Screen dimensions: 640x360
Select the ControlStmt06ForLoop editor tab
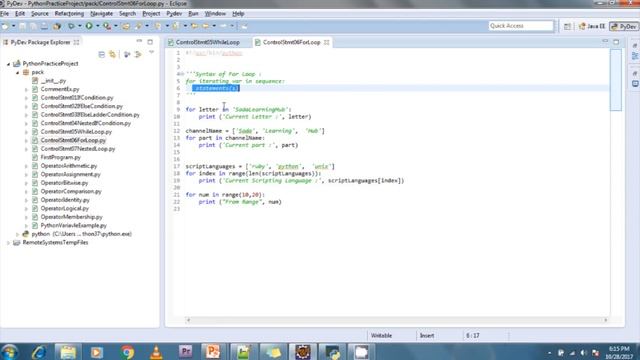click(x=291, y=42)
